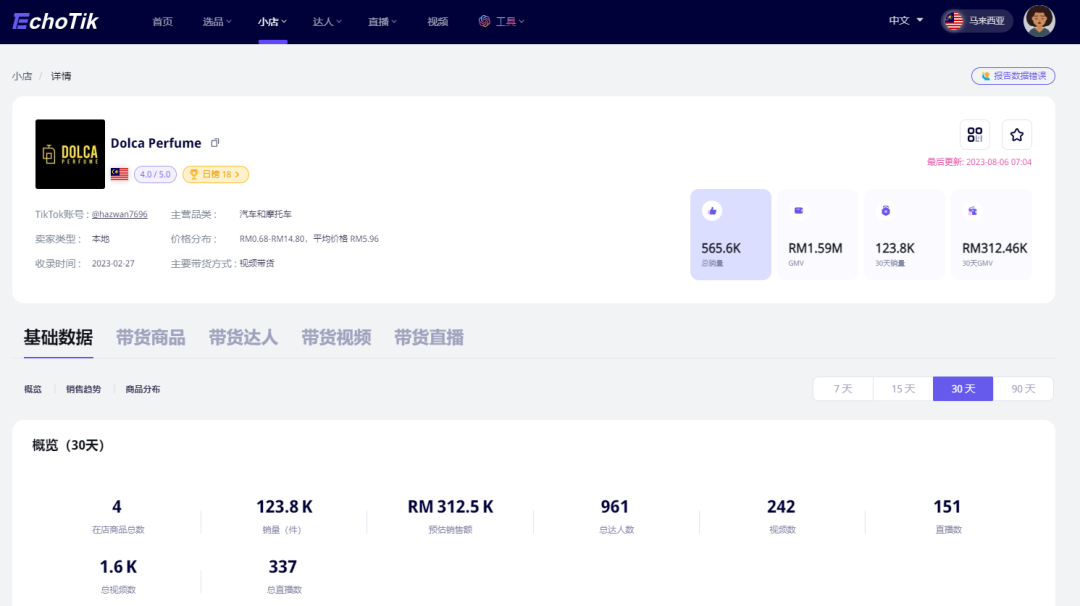
Task: Select 123.8K 30-day sales card
Action: (904, 234)
